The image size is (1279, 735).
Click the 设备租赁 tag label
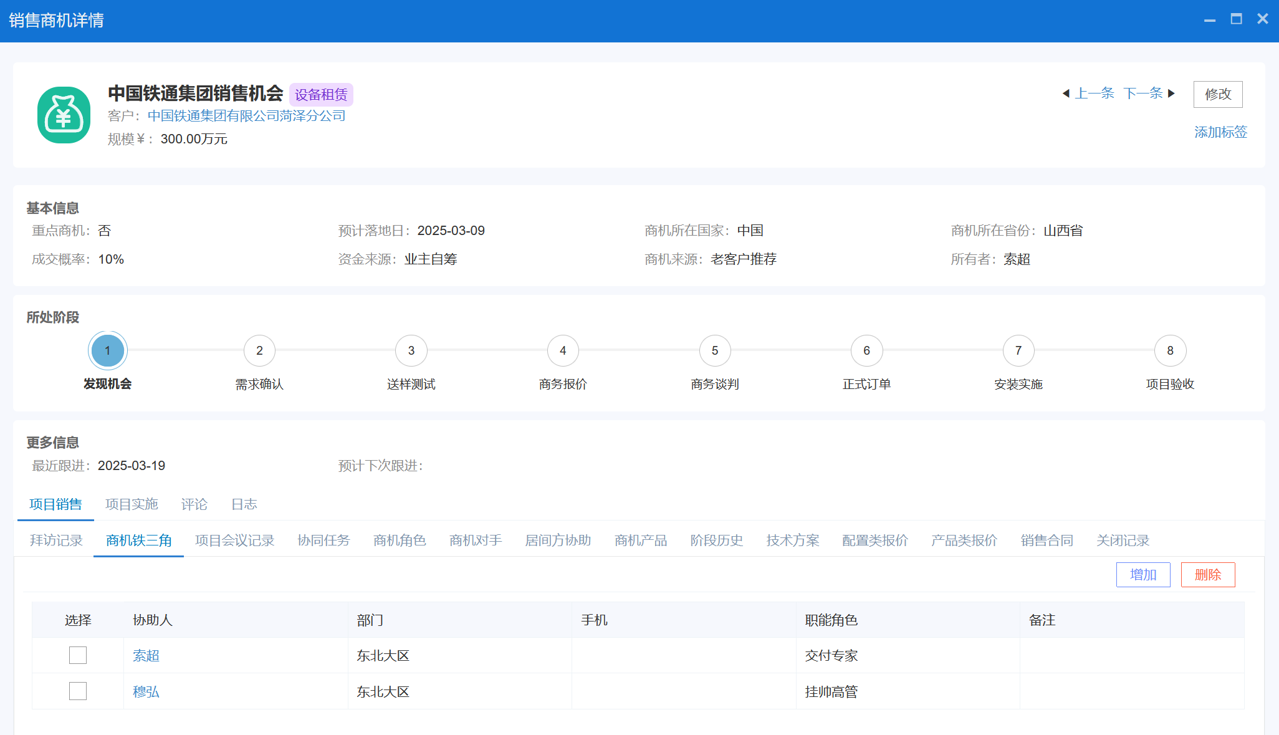(x=321, y=95)
